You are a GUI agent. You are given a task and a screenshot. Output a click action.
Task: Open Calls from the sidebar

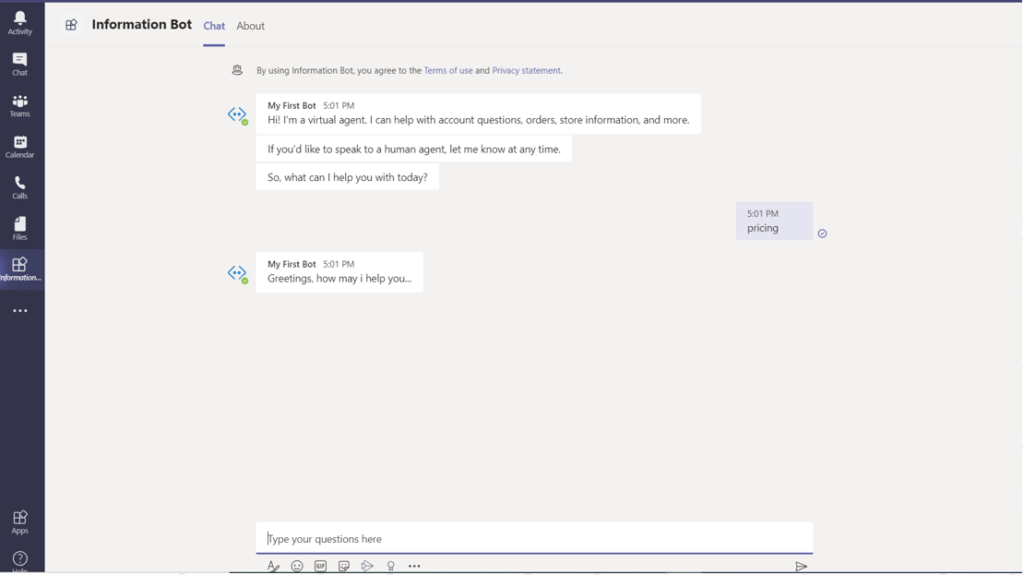20,187
